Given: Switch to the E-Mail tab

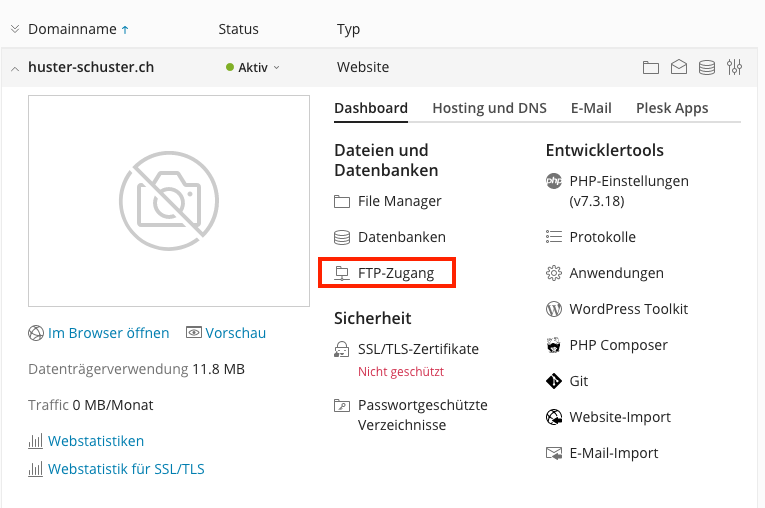Looking at the screenshot, I should (591, 108).
